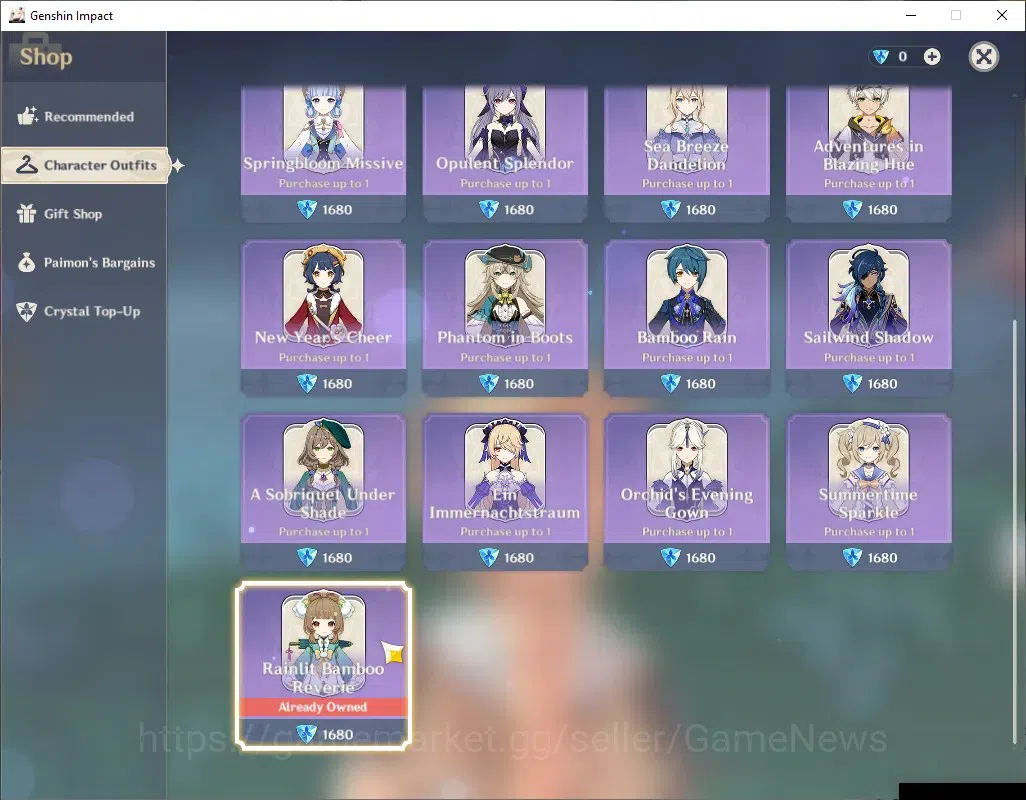Viewport: 1026px width, 800px height.
Task: Open Paimon's Bargains tab
Action: (84, 262)
